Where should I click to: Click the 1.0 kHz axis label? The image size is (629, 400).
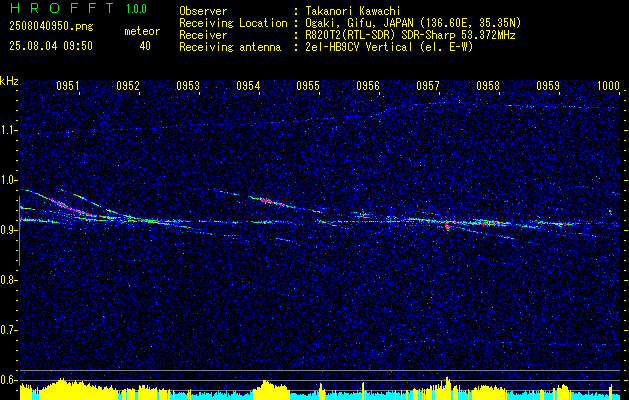(x=8, y=180)
